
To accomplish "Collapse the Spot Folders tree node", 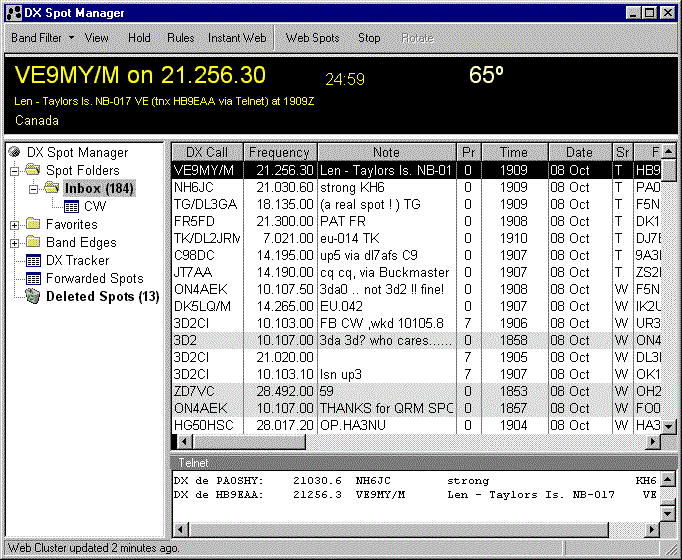I will (14, 171).
